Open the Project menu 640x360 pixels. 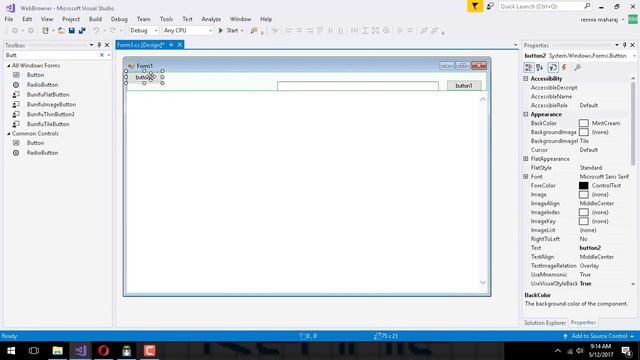[x=71, y=19]
